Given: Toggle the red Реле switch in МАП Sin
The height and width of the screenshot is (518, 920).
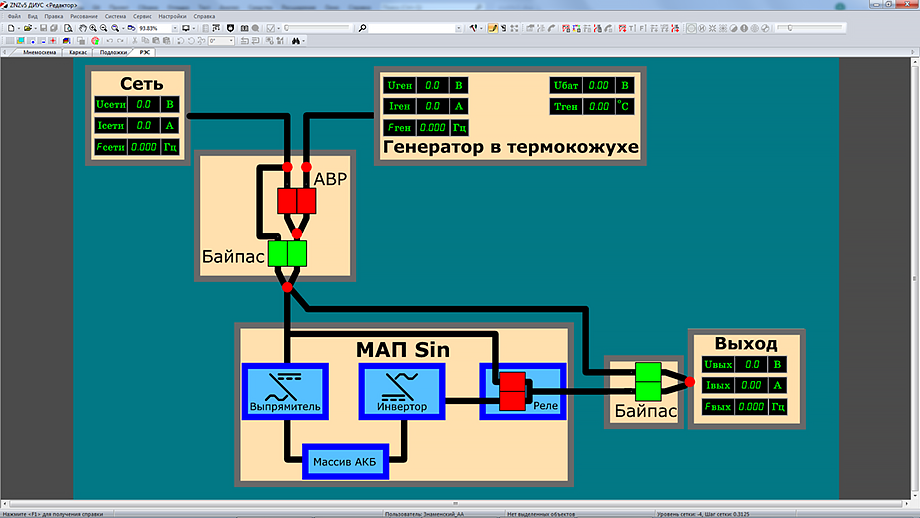Looking at the screenshot, I should pos(513,391).
